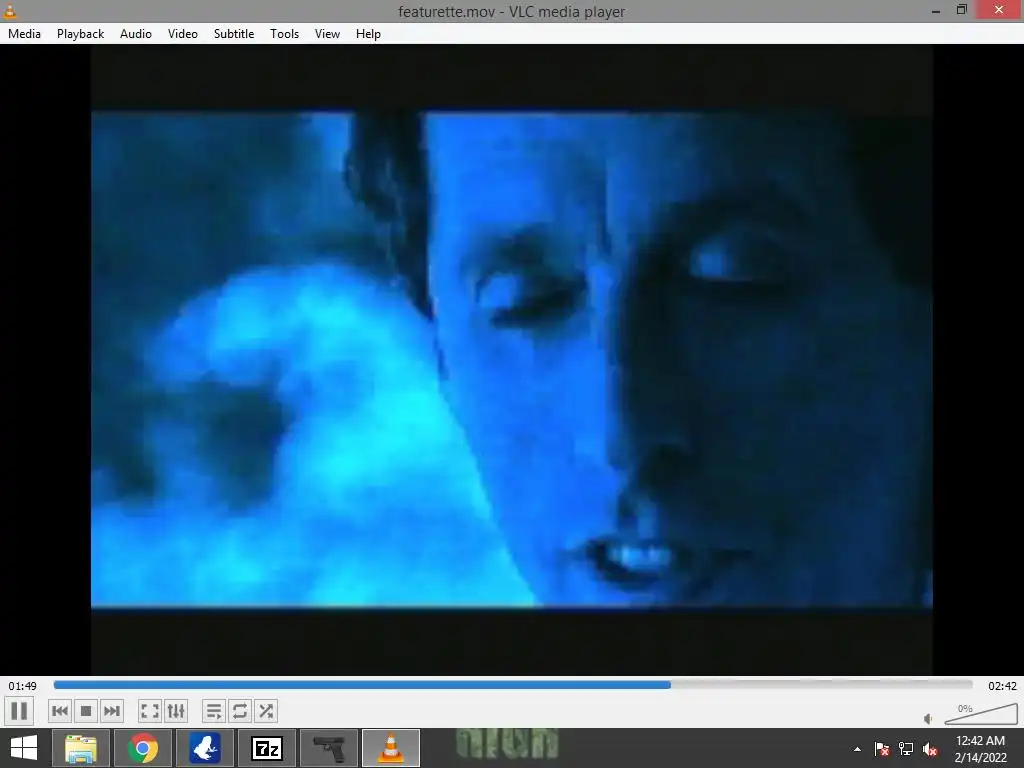Open File Explorer from taskbar
Viewport: 1024px width, 768px height.
[x=81, y=748]
